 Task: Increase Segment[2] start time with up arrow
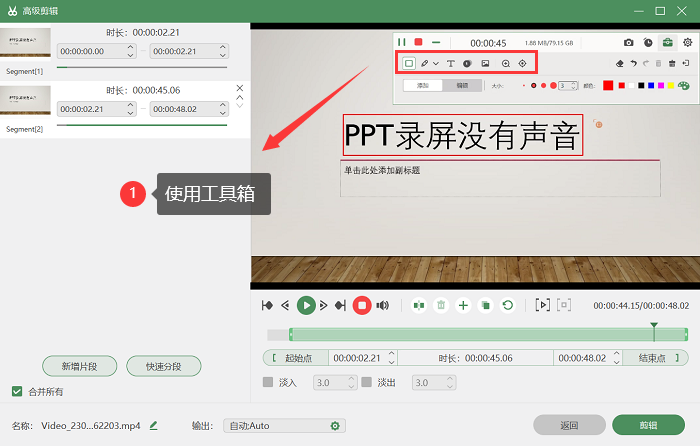130,105
